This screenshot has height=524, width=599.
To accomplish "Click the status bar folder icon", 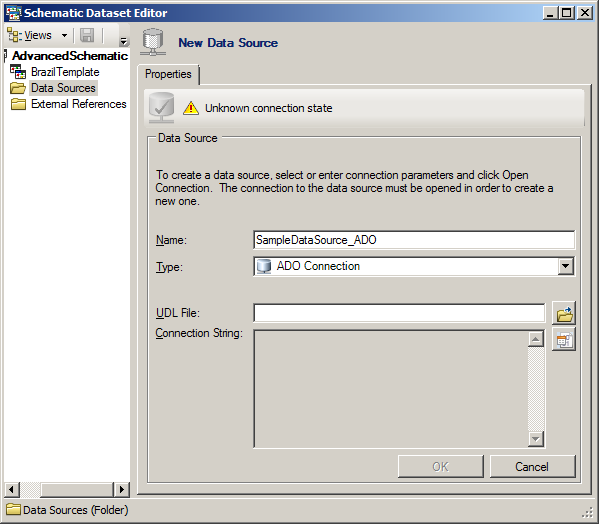I will click(13, 509).
